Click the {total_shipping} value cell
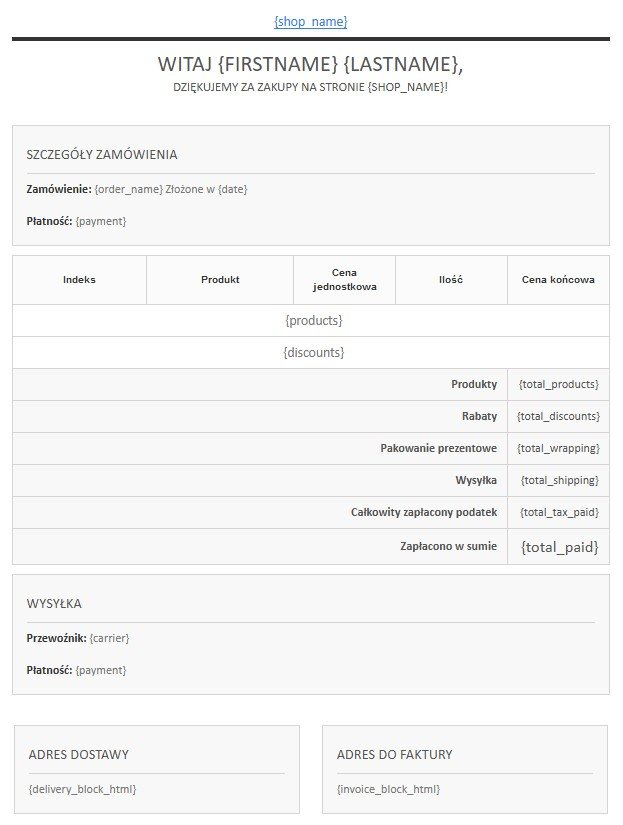The width and height of the screenshot is (623, 825). click(x=559, y=480)
